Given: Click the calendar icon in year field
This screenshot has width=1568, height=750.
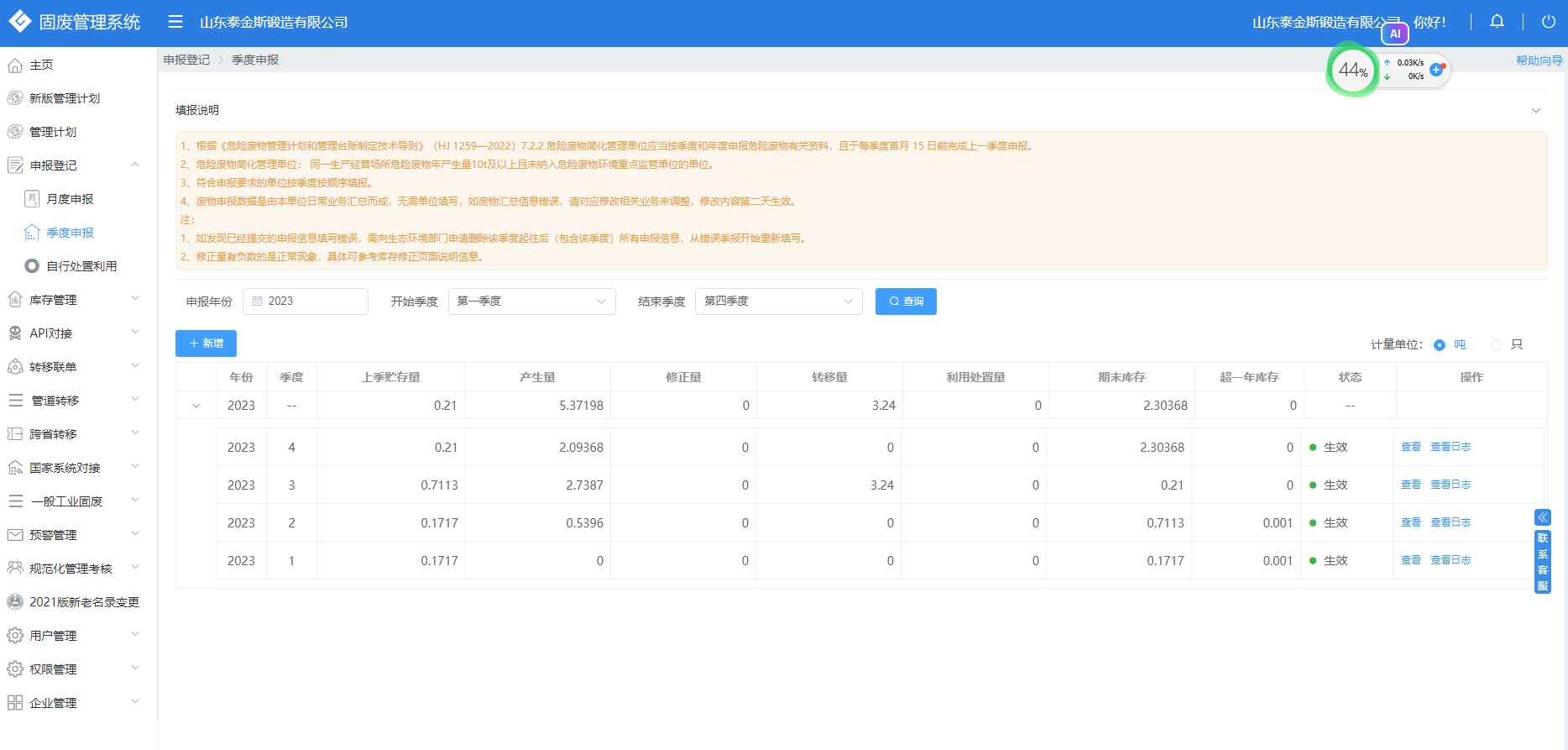Looking at the screenshot, I should [258, 302].
